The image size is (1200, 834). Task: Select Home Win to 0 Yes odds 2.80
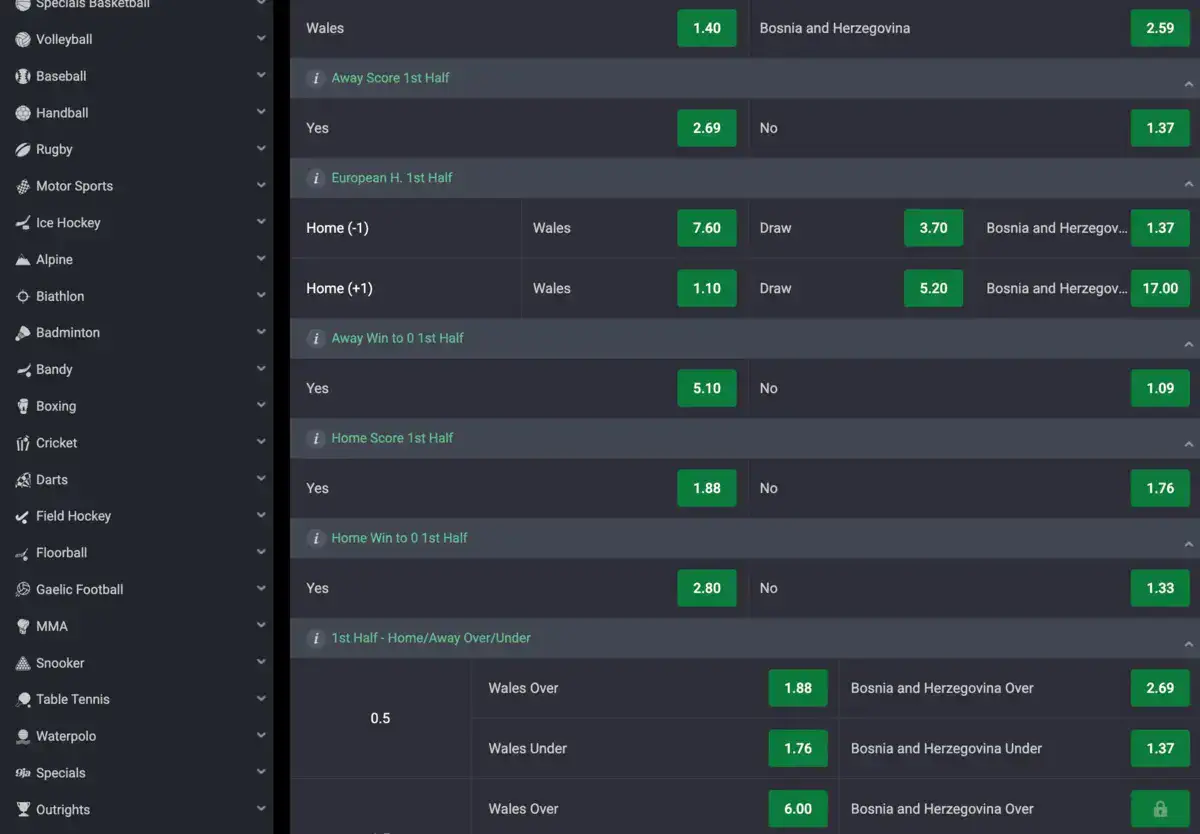[707, 588]
